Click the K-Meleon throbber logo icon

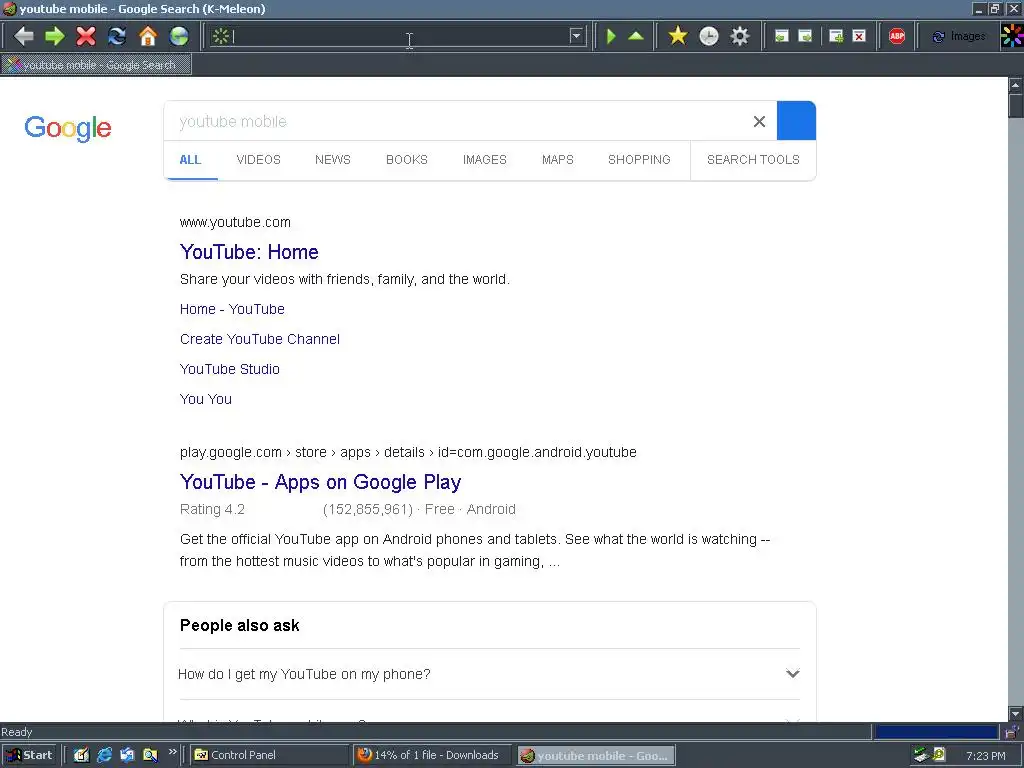(x=1012, y=36)
